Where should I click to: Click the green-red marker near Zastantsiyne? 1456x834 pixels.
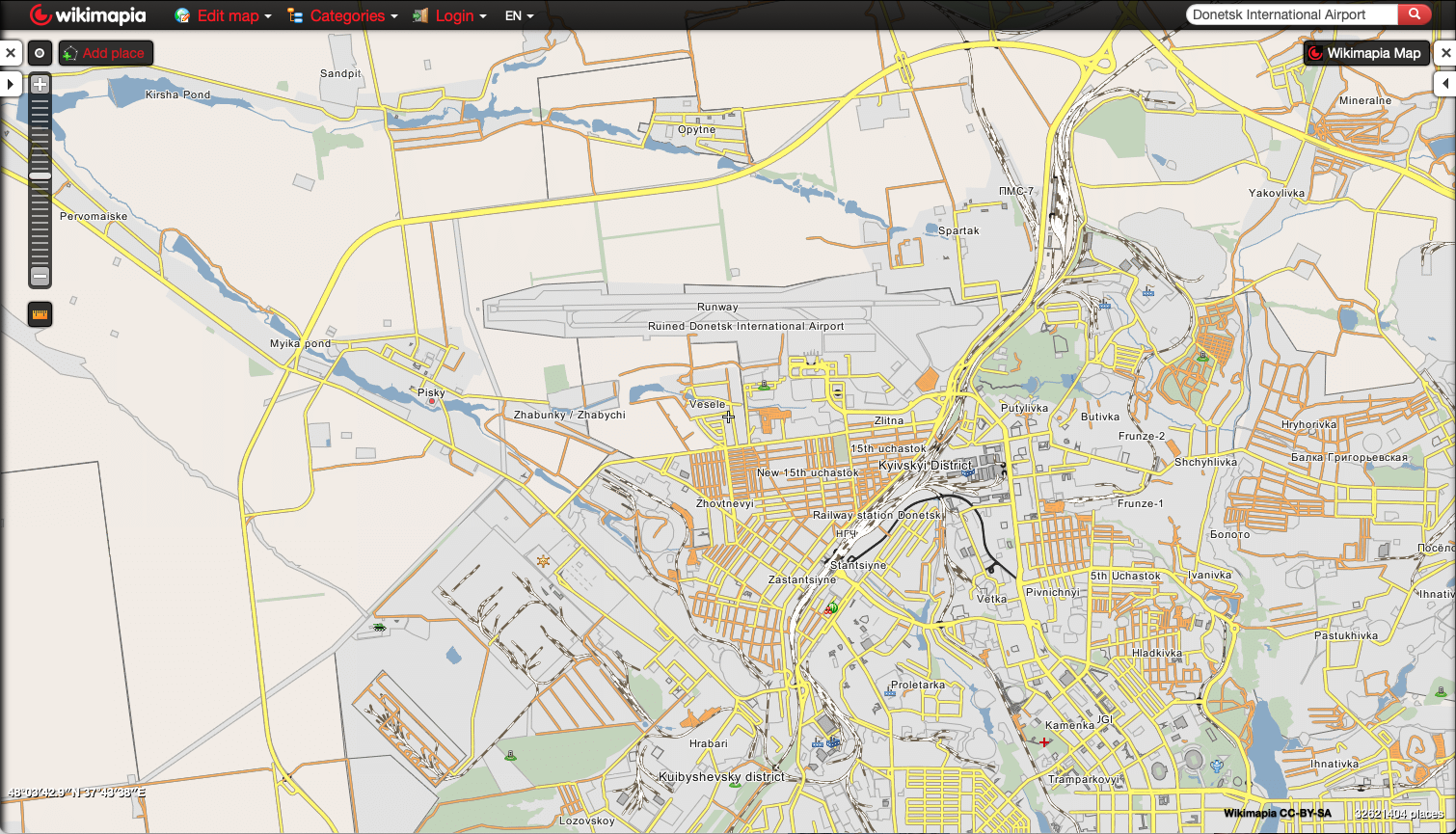click(x=831, y=607)
